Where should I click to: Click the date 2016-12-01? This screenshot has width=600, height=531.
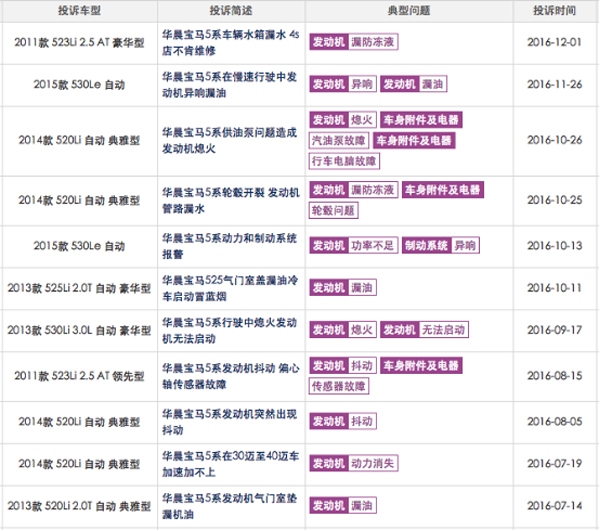coord(554,42)
